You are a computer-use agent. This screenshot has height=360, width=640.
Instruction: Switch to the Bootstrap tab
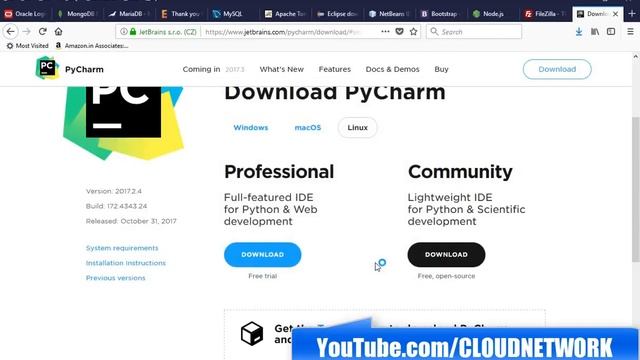[441, 14]
